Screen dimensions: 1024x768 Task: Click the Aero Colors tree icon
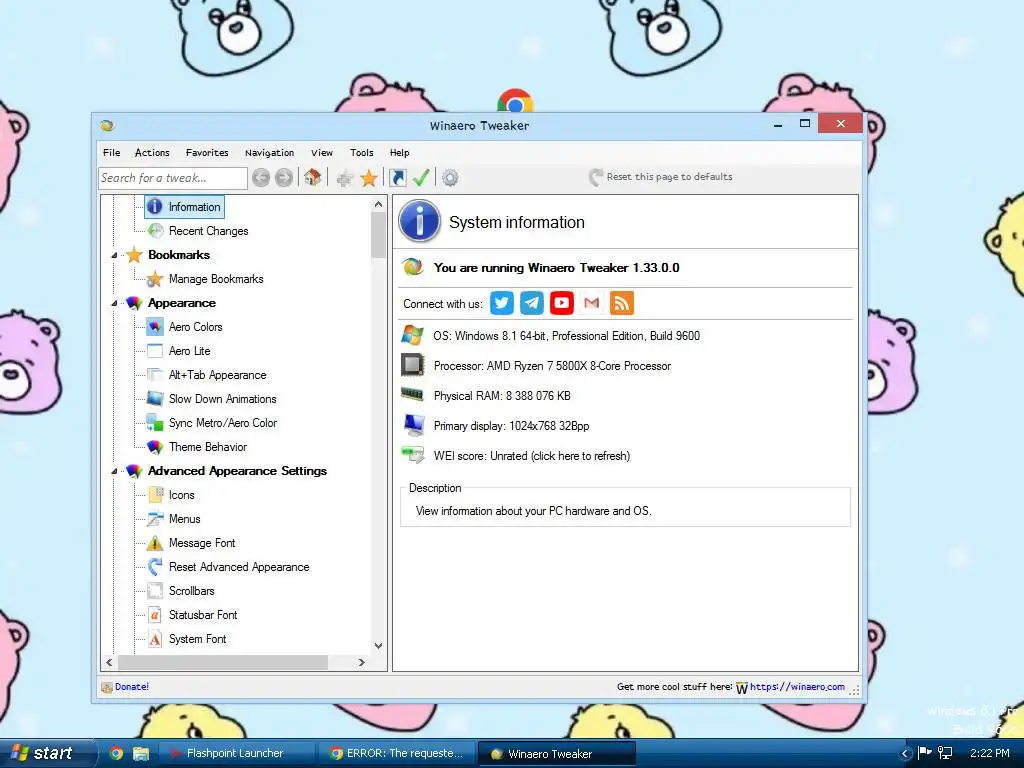pyautogui.click(x=155, y=327)
